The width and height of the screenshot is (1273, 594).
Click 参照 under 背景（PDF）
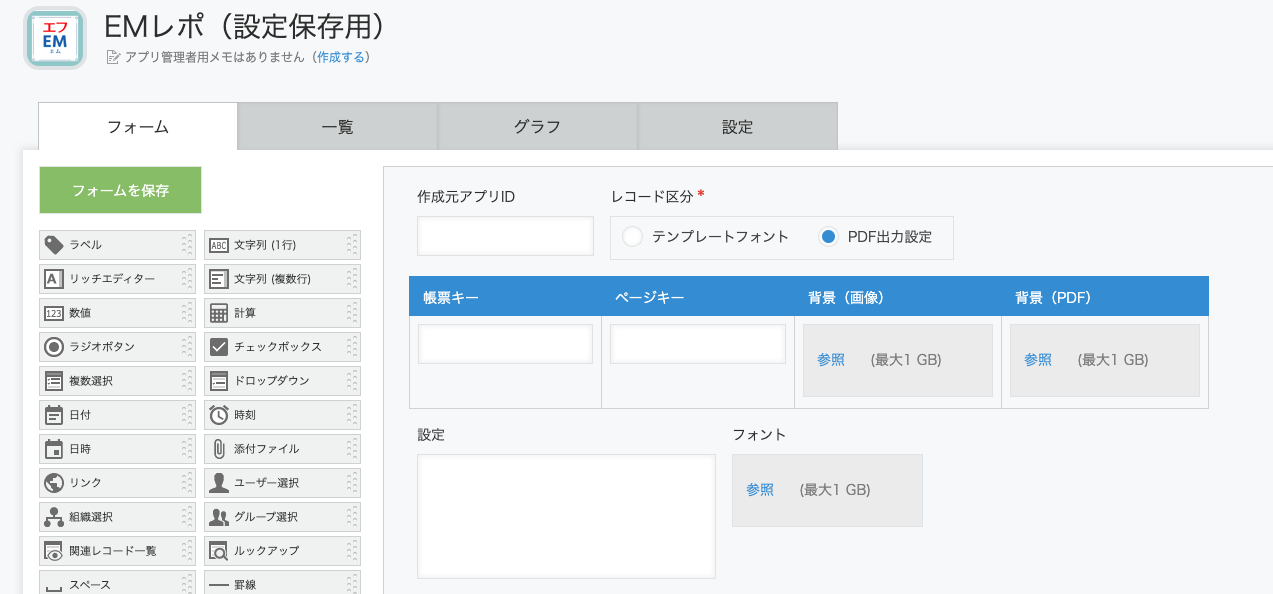coord(1037,358)
